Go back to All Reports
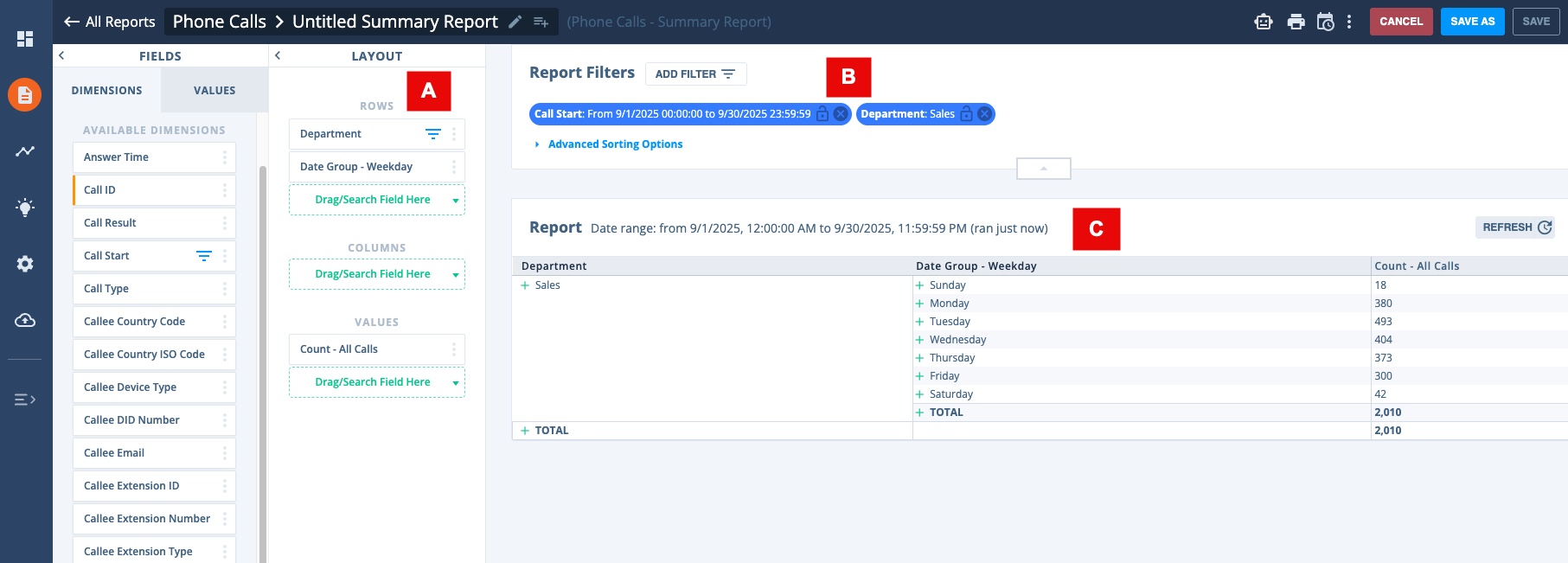1568x563 pixels. click(x=110, y=22)
